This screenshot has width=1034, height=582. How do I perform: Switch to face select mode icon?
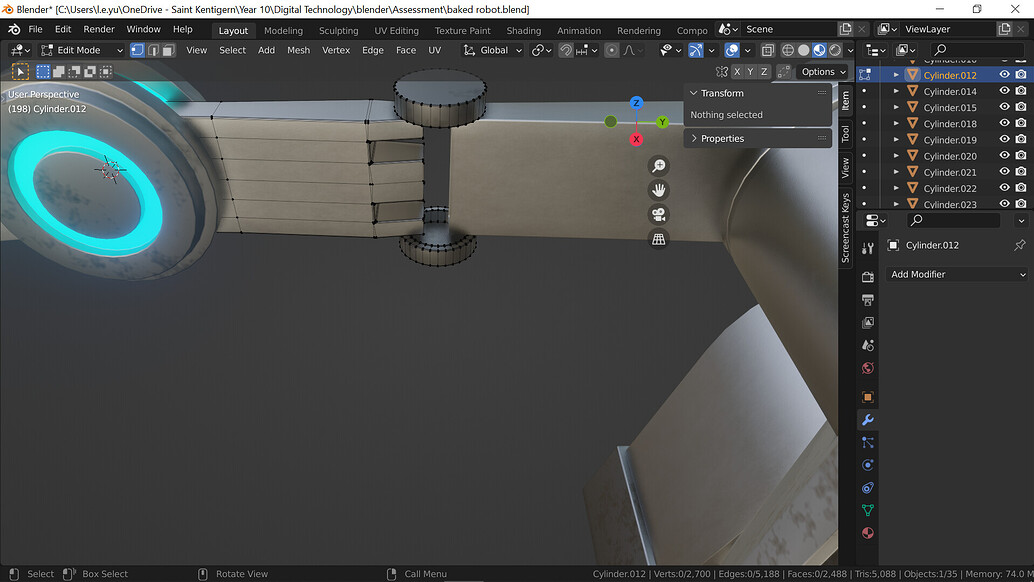(168, 50)
